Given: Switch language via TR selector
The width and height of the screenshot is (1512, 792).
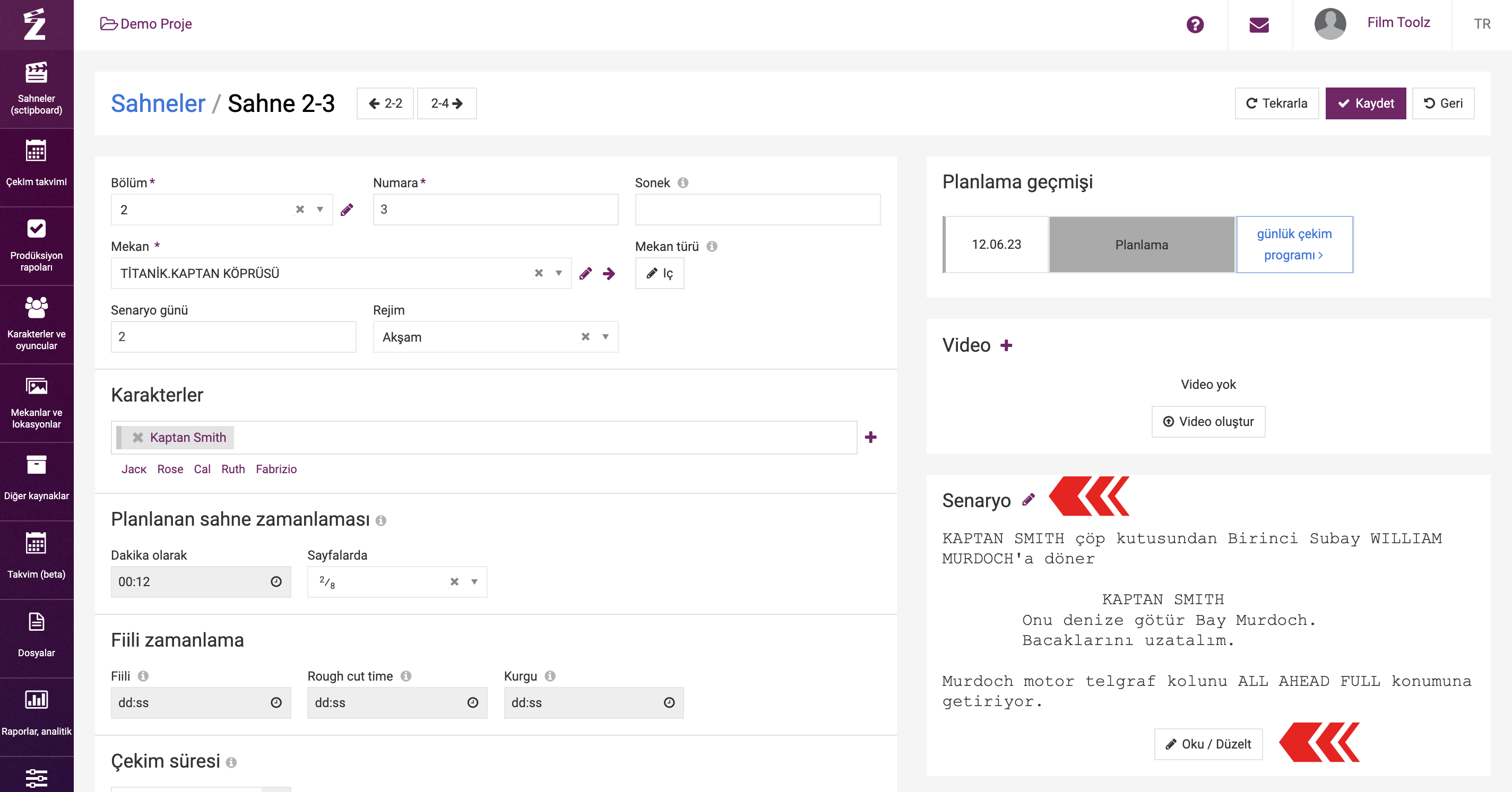Looking at the screenshot, I should (1482, 24).
